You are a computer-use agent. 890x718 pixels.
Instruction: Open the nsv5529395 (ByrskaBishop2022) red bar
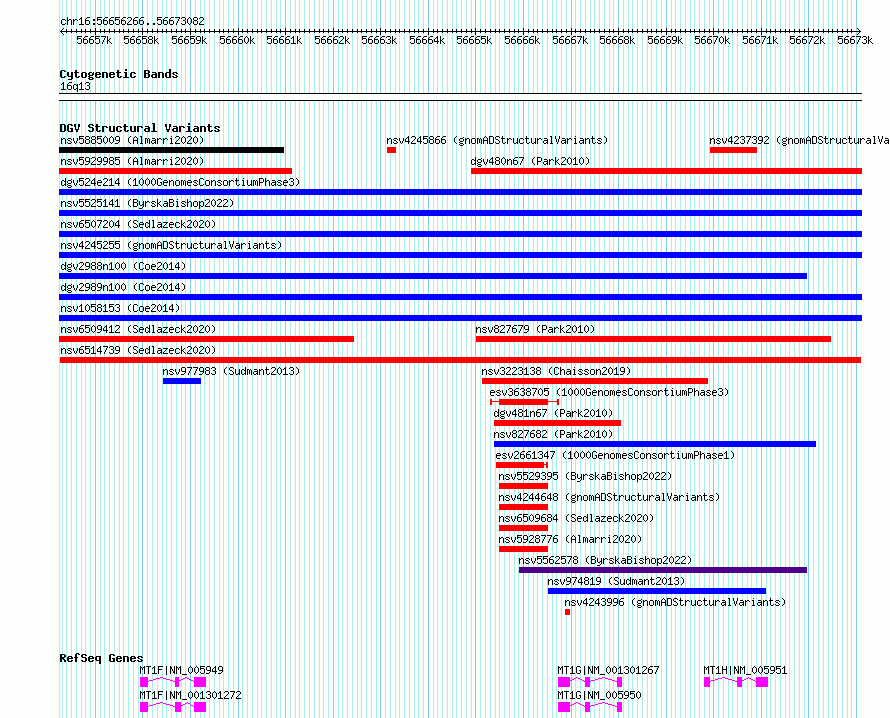(x=523, y=486)
